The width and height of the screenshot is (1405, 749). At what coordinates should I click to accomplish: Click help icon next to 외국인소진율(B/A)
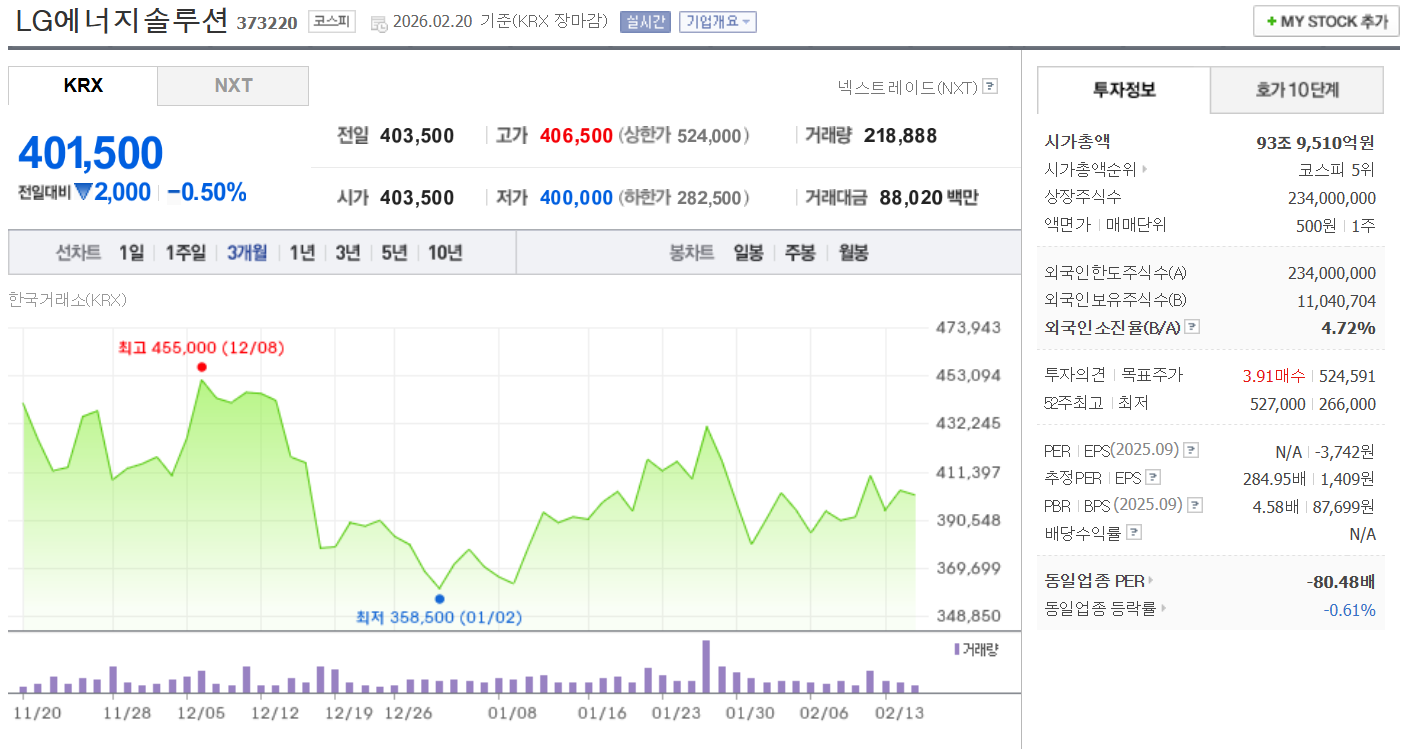click(x=1192, y=327)
